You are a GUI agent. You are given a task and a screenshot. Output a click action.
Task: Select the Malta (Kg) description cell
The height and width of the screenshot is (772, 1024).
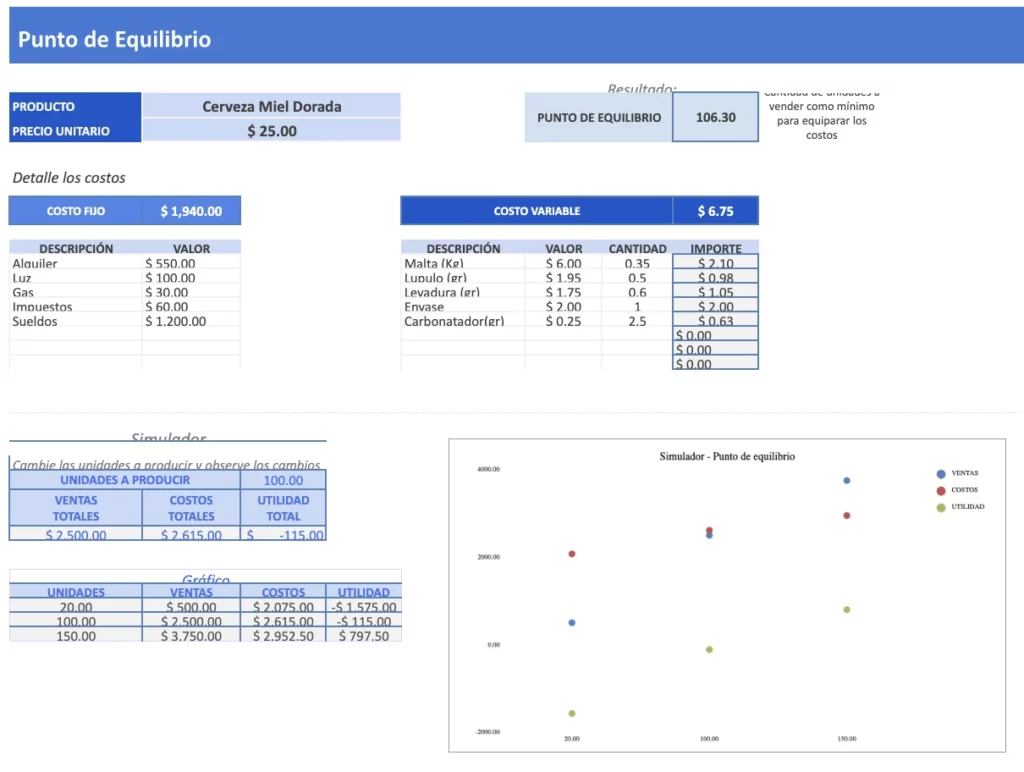point(462,263)
